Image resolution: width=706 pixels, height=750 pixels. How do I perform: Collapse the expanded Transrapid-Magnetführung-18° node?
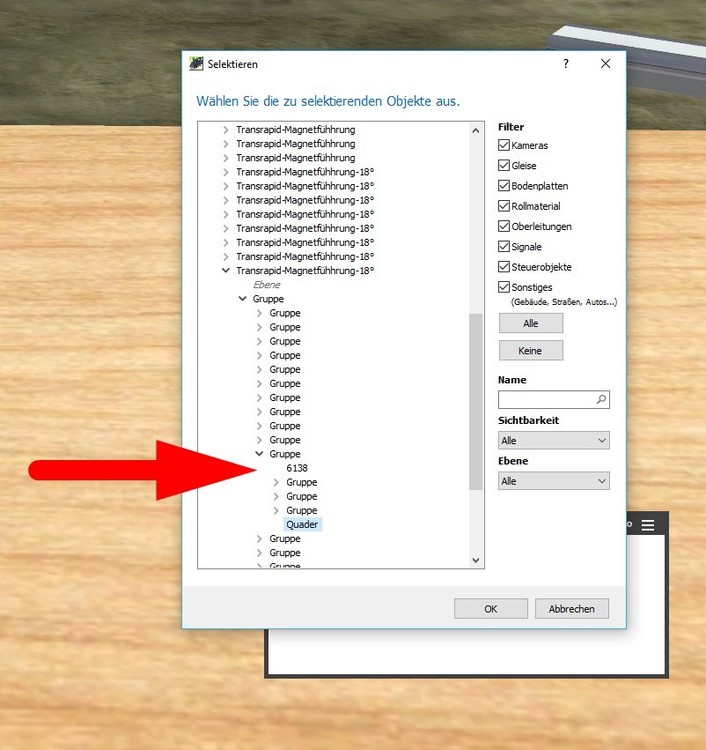pos(226,271)
